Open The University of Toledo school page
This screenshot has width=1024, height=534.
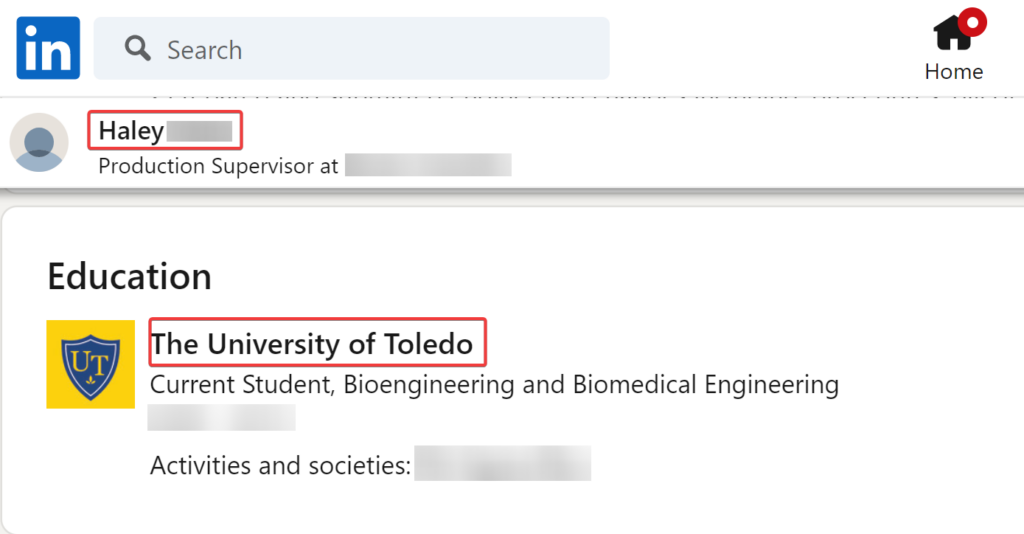pyautogui.click(x=312, y=343)
